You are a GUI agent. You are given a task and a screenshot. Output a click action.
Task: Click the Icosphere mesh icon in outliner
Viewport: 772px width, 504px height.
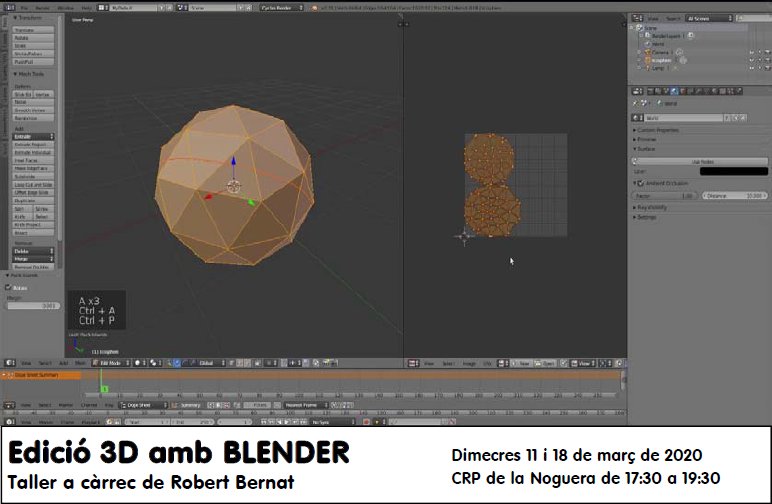tap(649, 60)
